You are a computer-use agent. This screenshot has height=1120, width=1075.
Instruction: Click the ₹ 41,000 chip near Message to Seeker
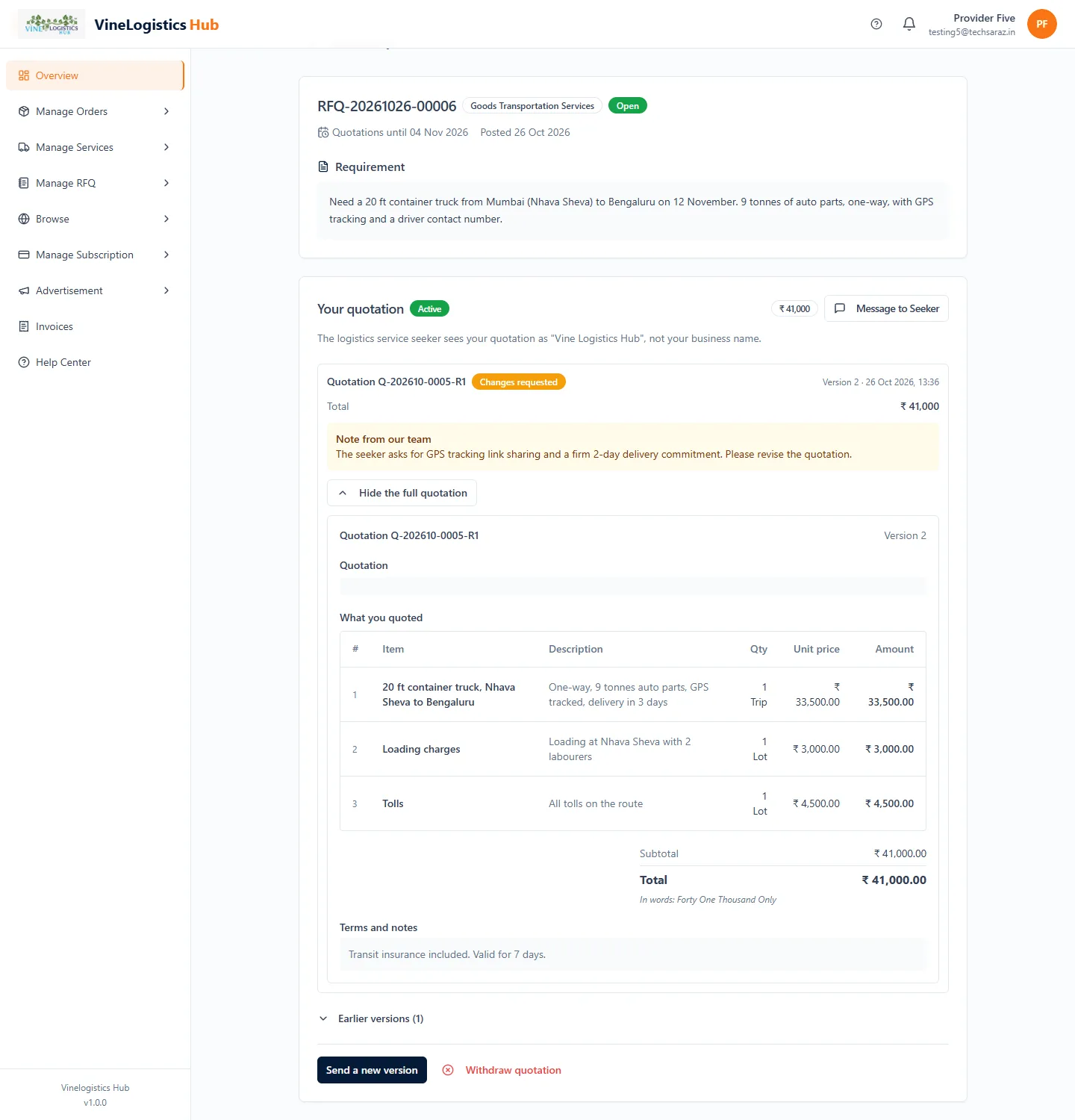point(794,308)
